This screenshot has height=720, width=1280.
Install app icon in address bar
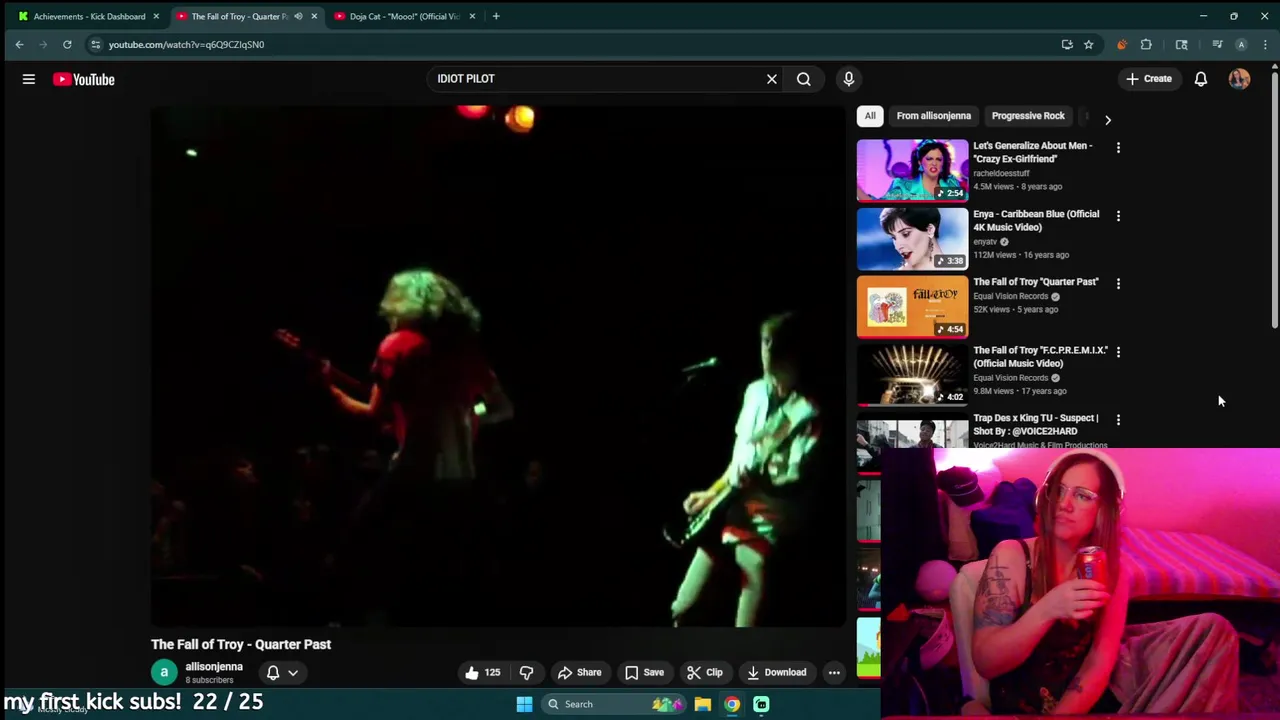click(1067, 44)
